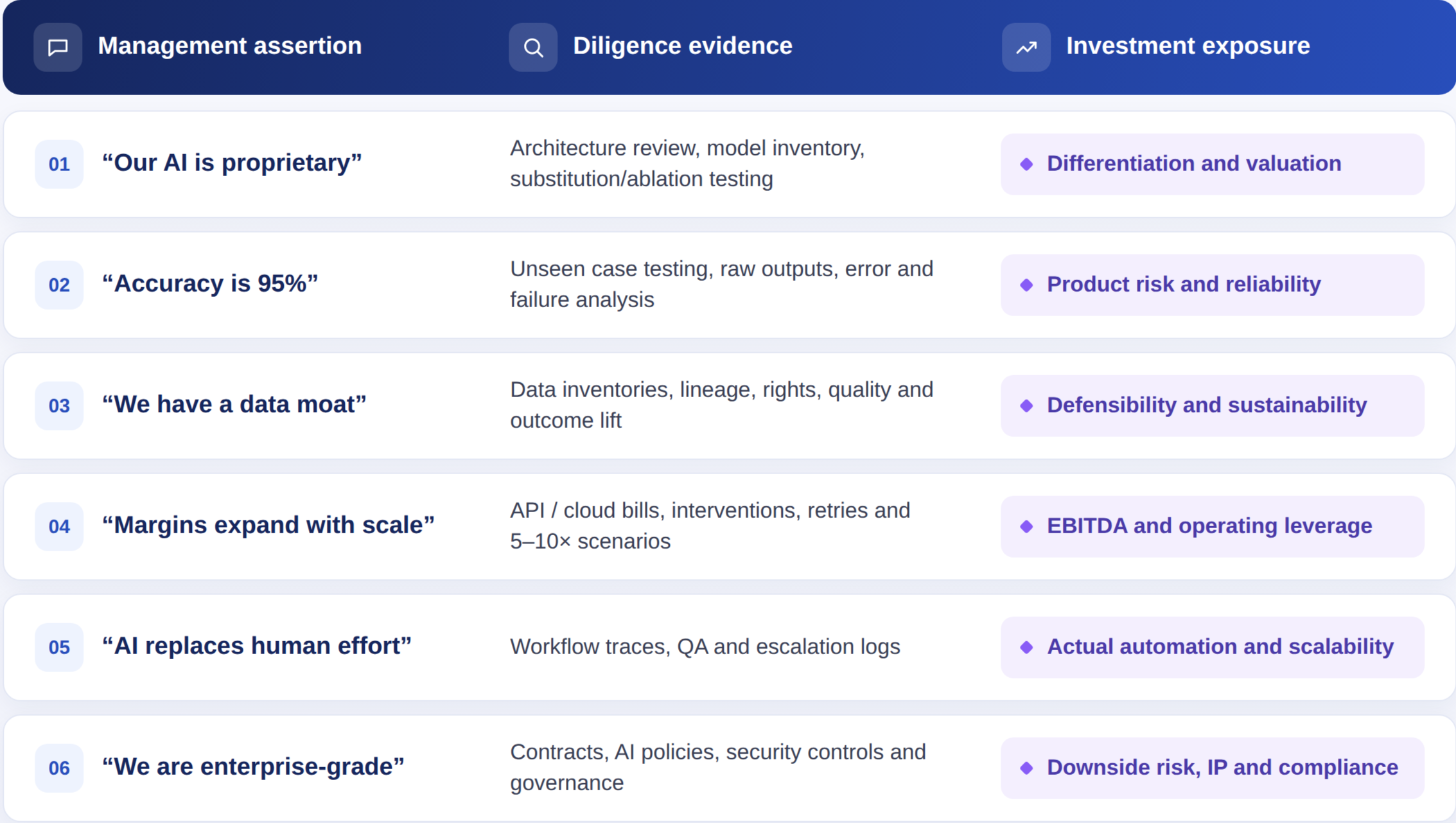Select the 06 number badge
Screen dimensions: 1456x823
(59, 768)
